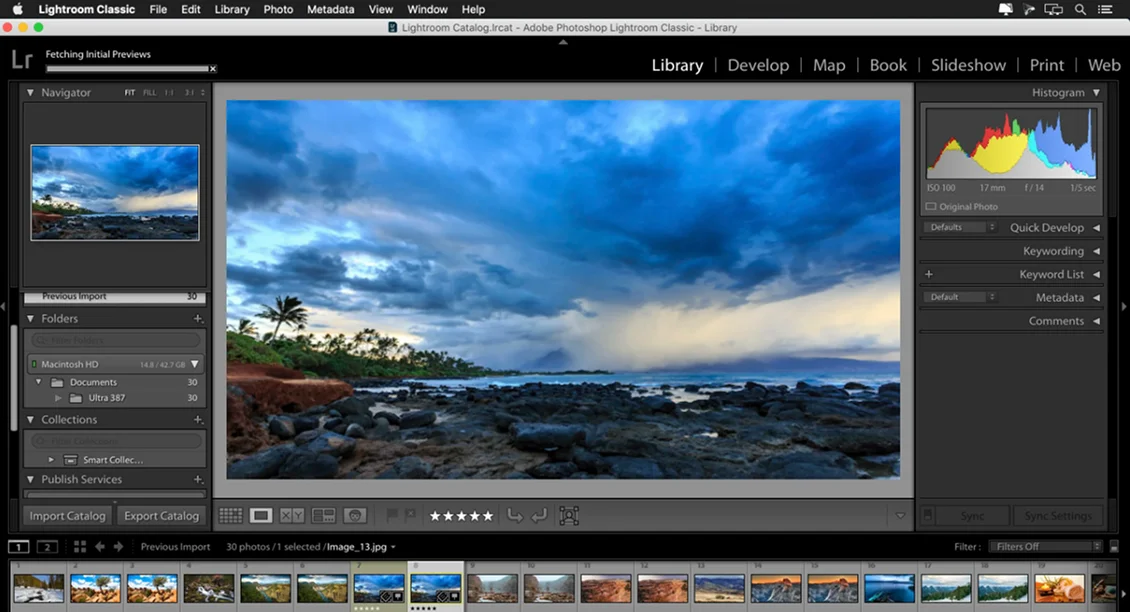Set the Pick flag on photo
This screenshot has height=612, width=1130.
coord(392,516)
